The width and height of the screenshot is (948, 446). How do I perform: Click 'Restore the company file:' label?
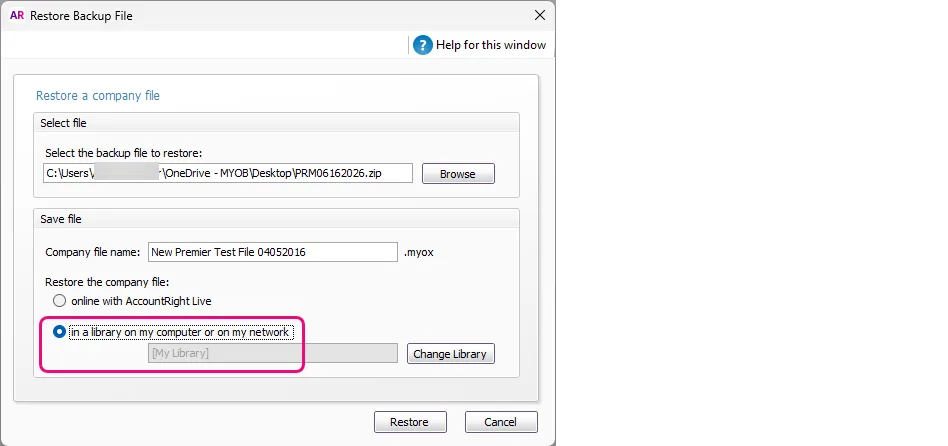tap(107, 282)
